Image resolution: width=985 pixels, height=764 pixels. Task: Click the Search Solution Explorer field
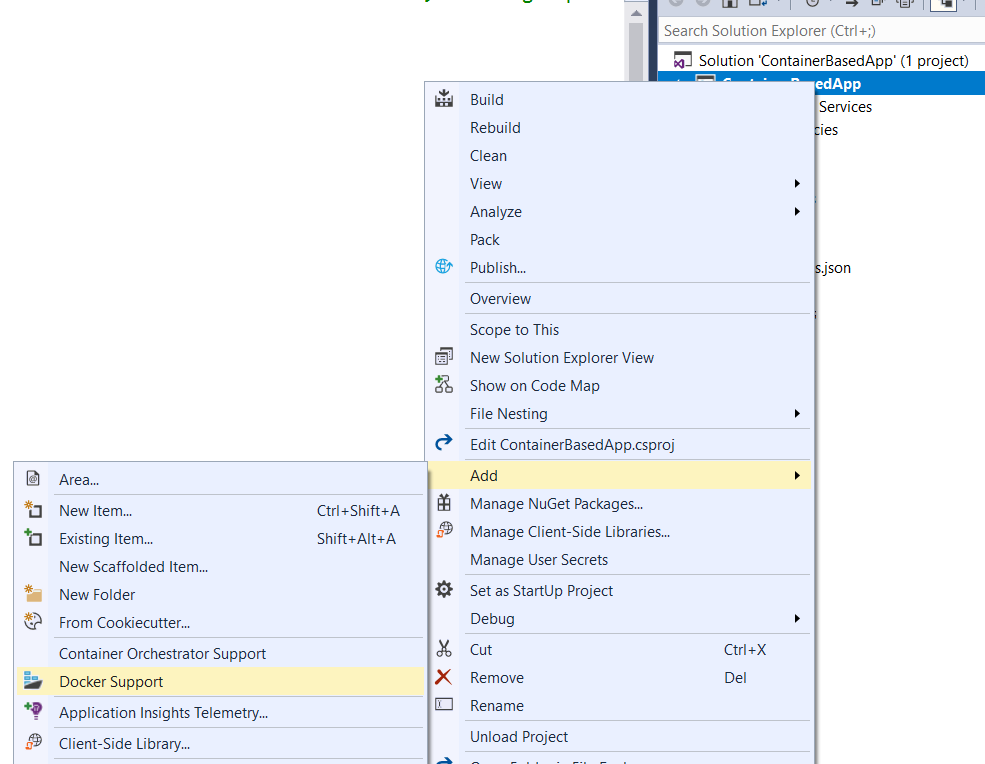pos(822,30)
